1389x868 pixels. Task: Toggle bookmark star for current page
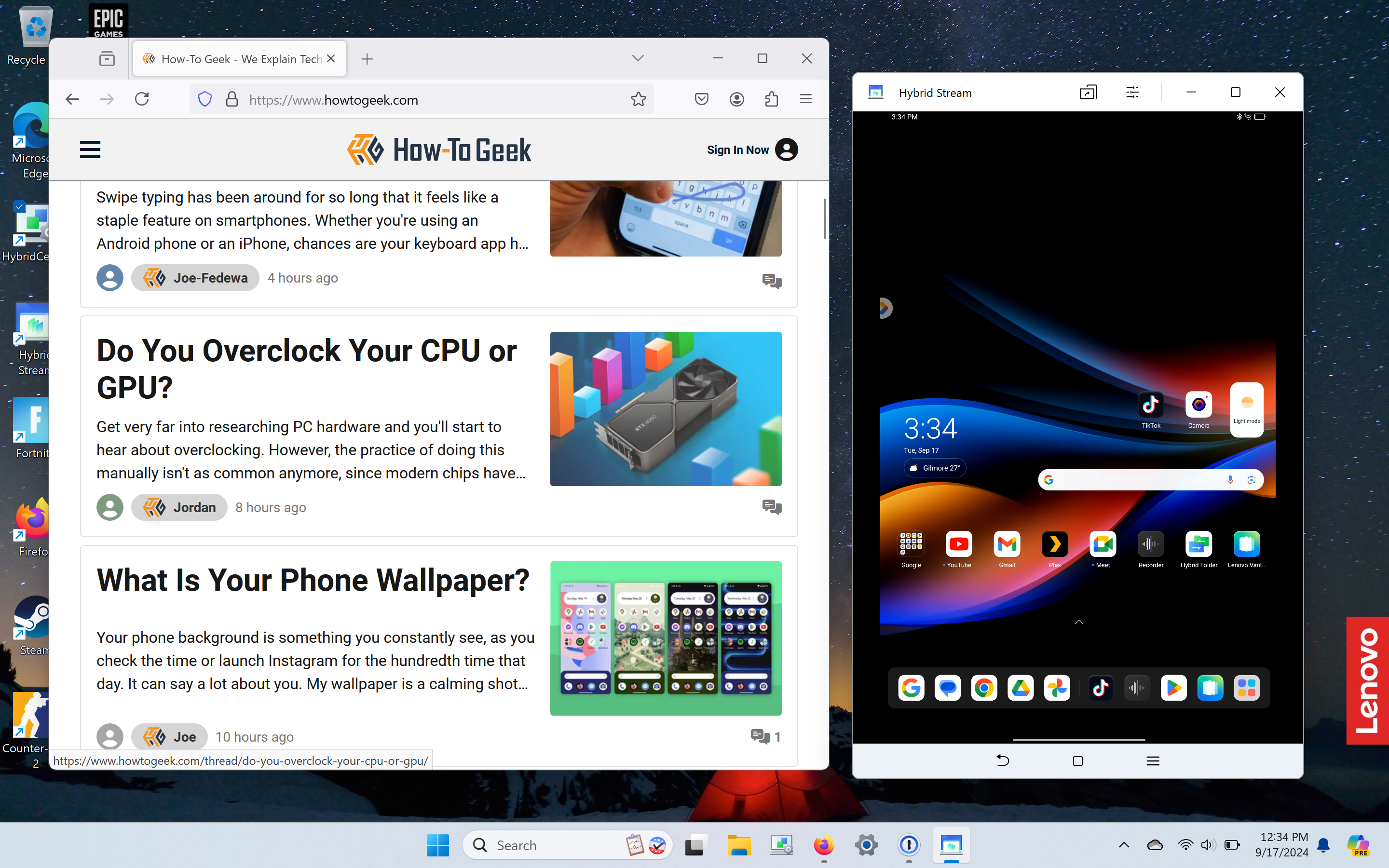(x=637, y=99)
